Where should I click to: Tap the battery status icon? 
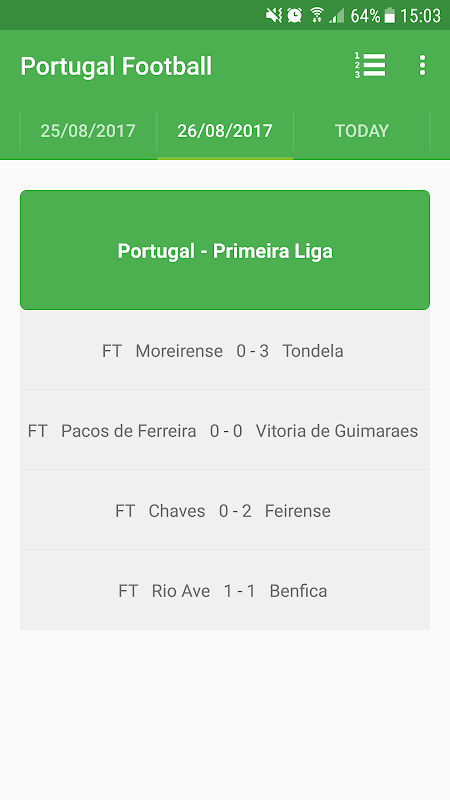pyautogui.click(x=390, y=15)
